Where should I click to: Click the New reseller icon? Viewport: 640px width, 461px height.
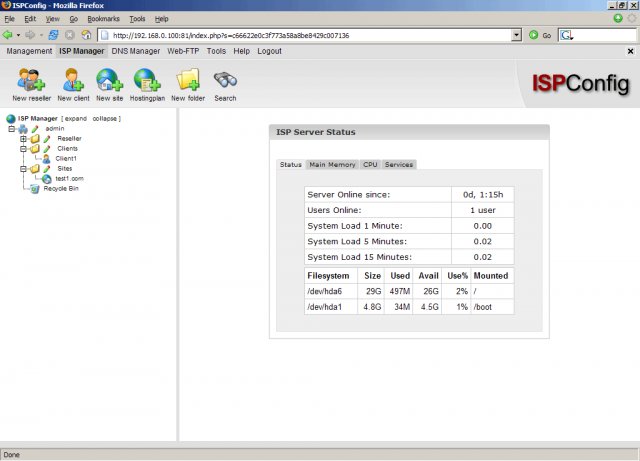point(32,80)
